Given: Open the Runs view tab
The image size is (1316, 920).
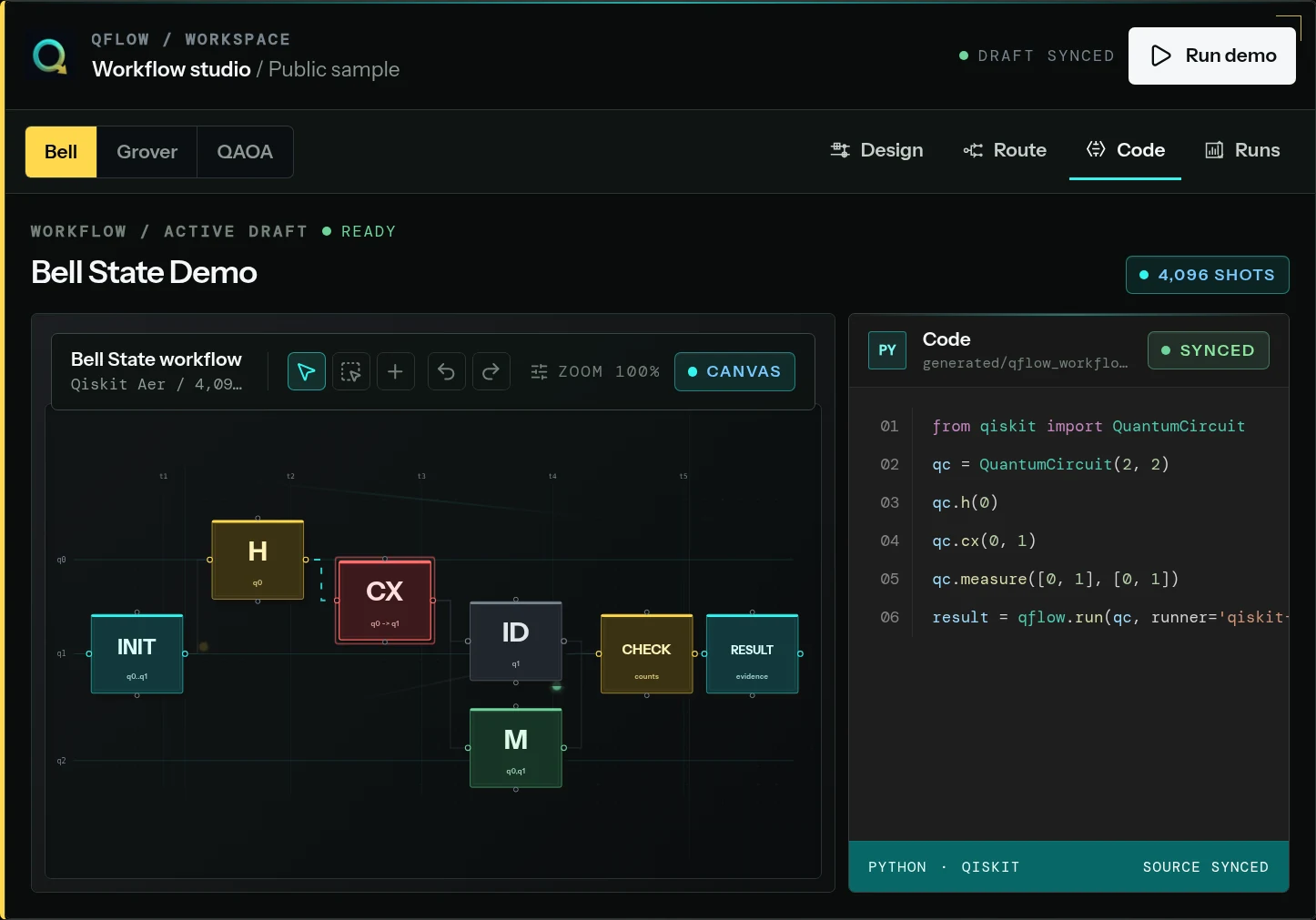Looking at the screenshot, I should [1242, 150].
